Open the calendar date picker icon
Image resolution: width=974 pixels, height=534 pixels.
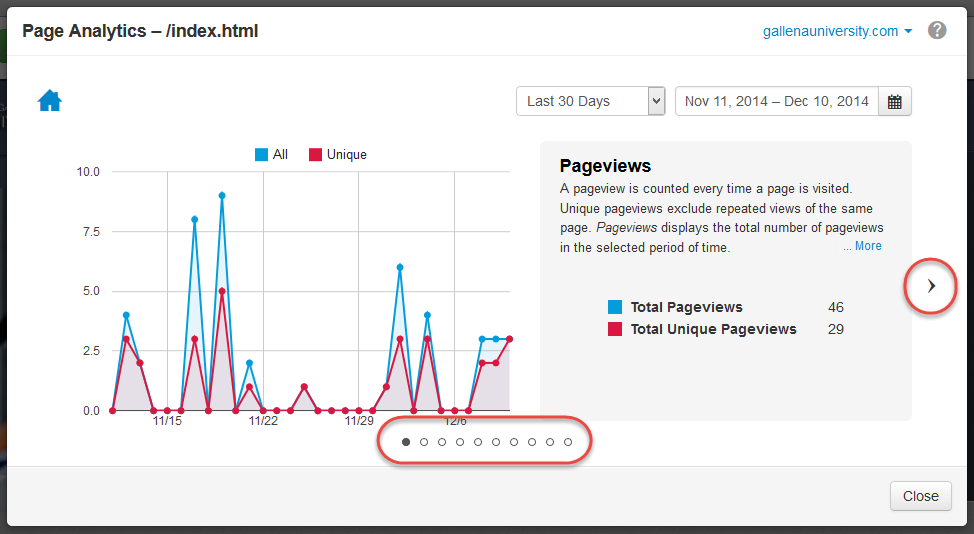(x=894, y=101)
